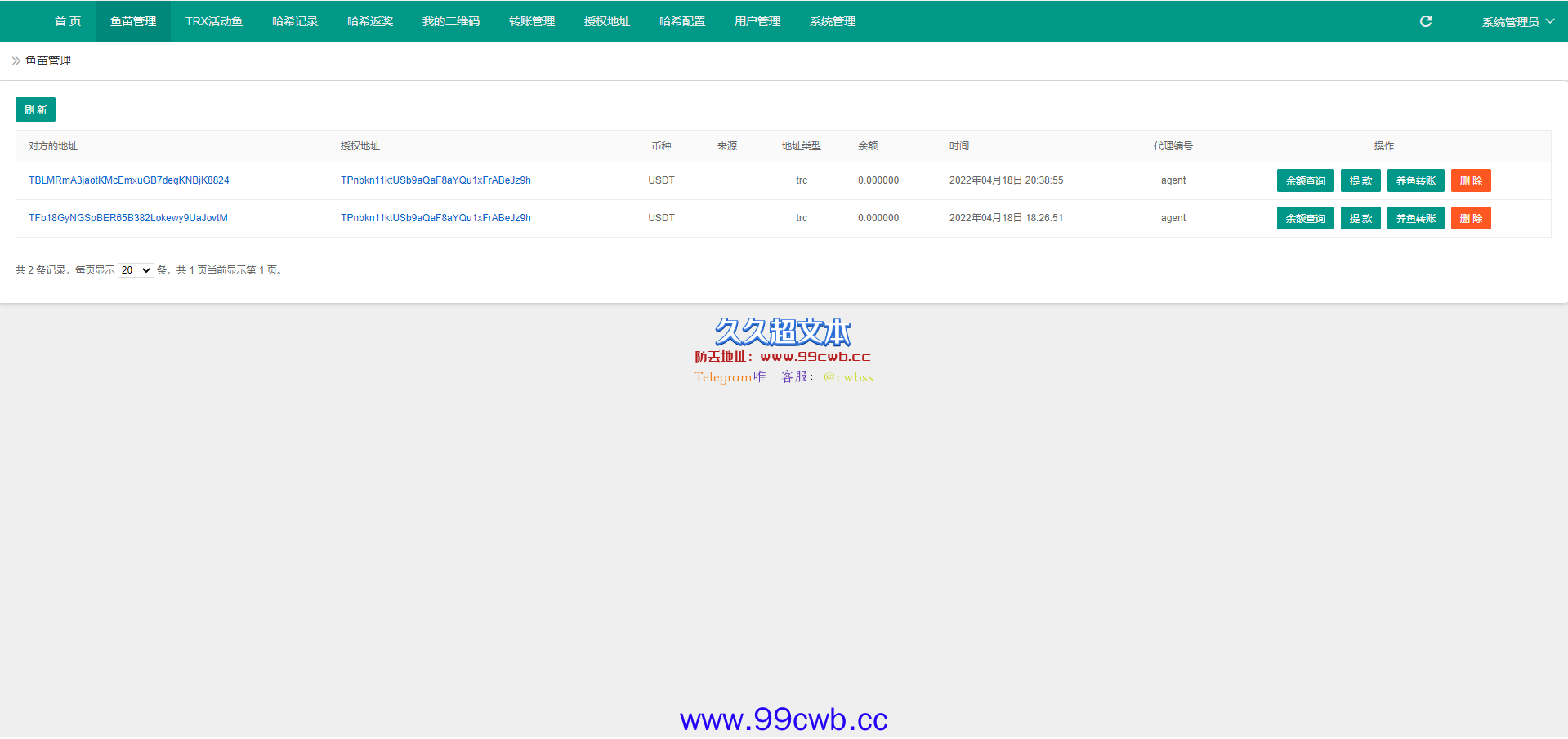This screenshot has width=1568, height=739.
Task: Click agent cell in the 18:26:51 row
Action: (1173, 218)
